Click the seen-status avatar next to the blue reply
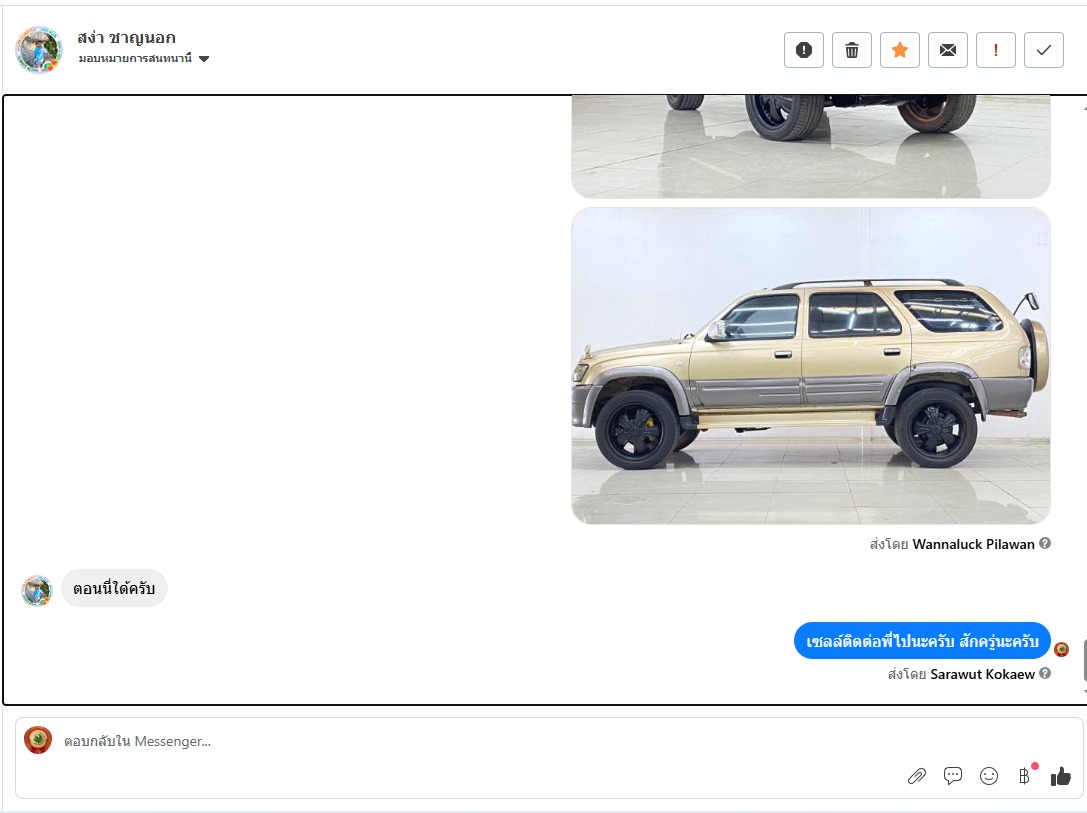 click(x=1061, y=649)
